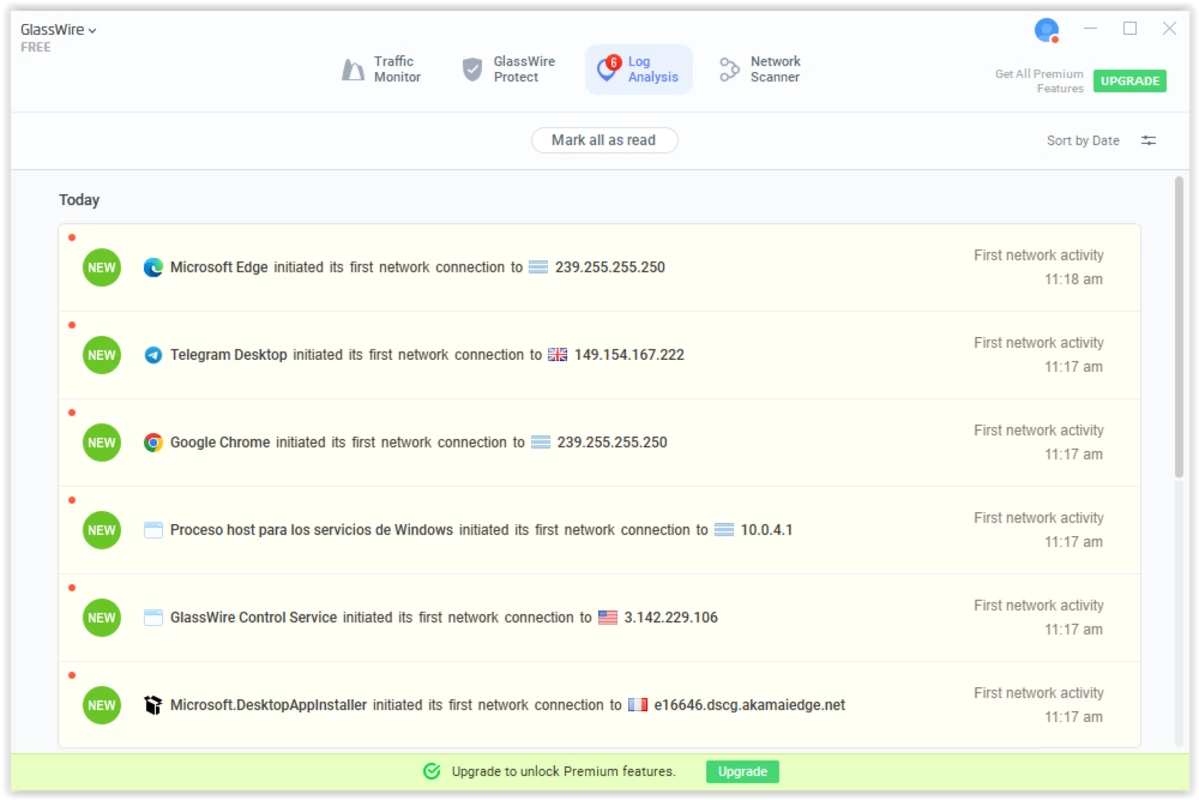Go to the Network Scanner tab
This screenshot has height=800, width=1199.
(x=760, y=69)
